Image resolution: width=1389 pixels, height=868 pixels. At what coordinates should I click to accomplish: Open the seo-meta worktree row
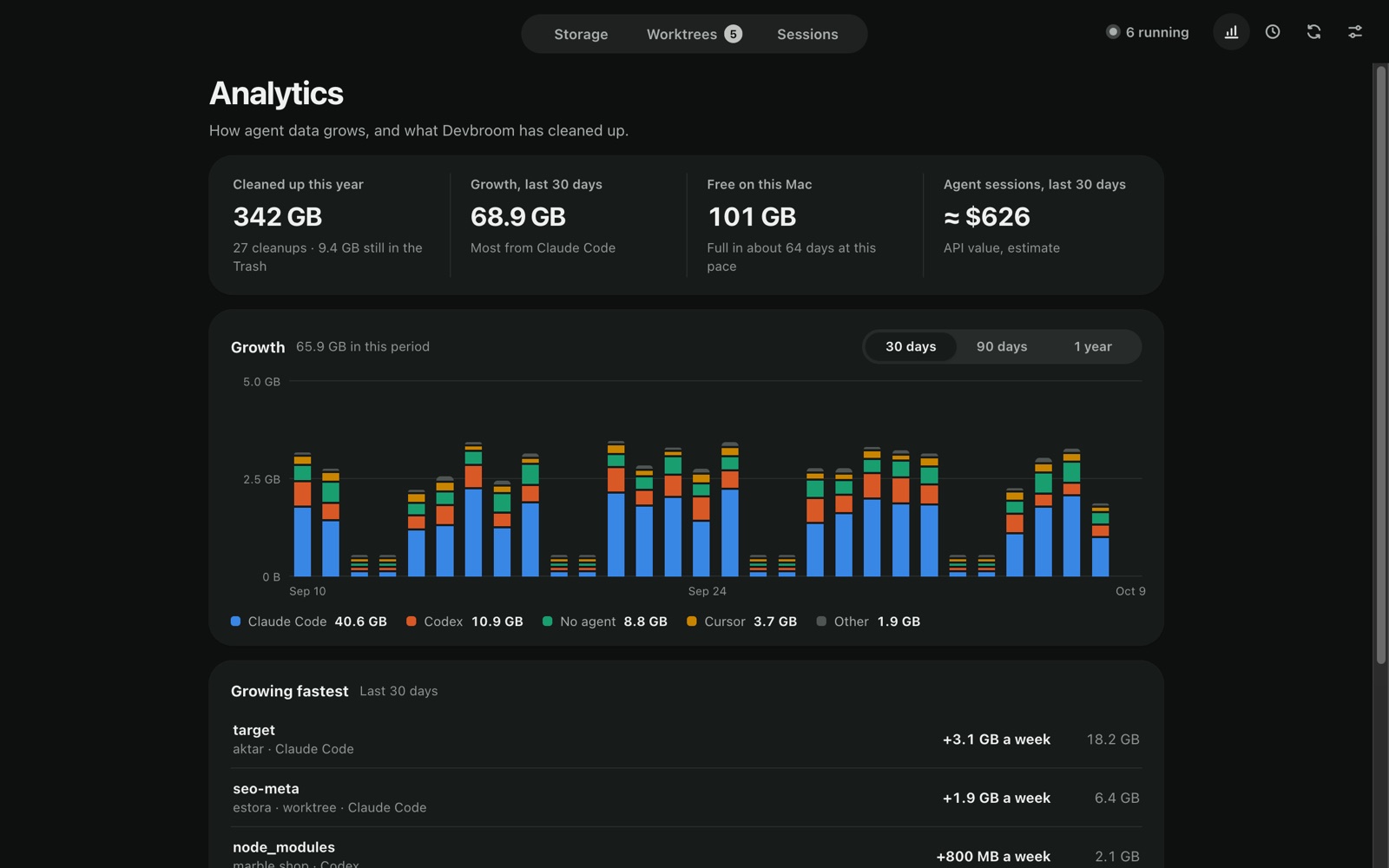tap(686, 798)
